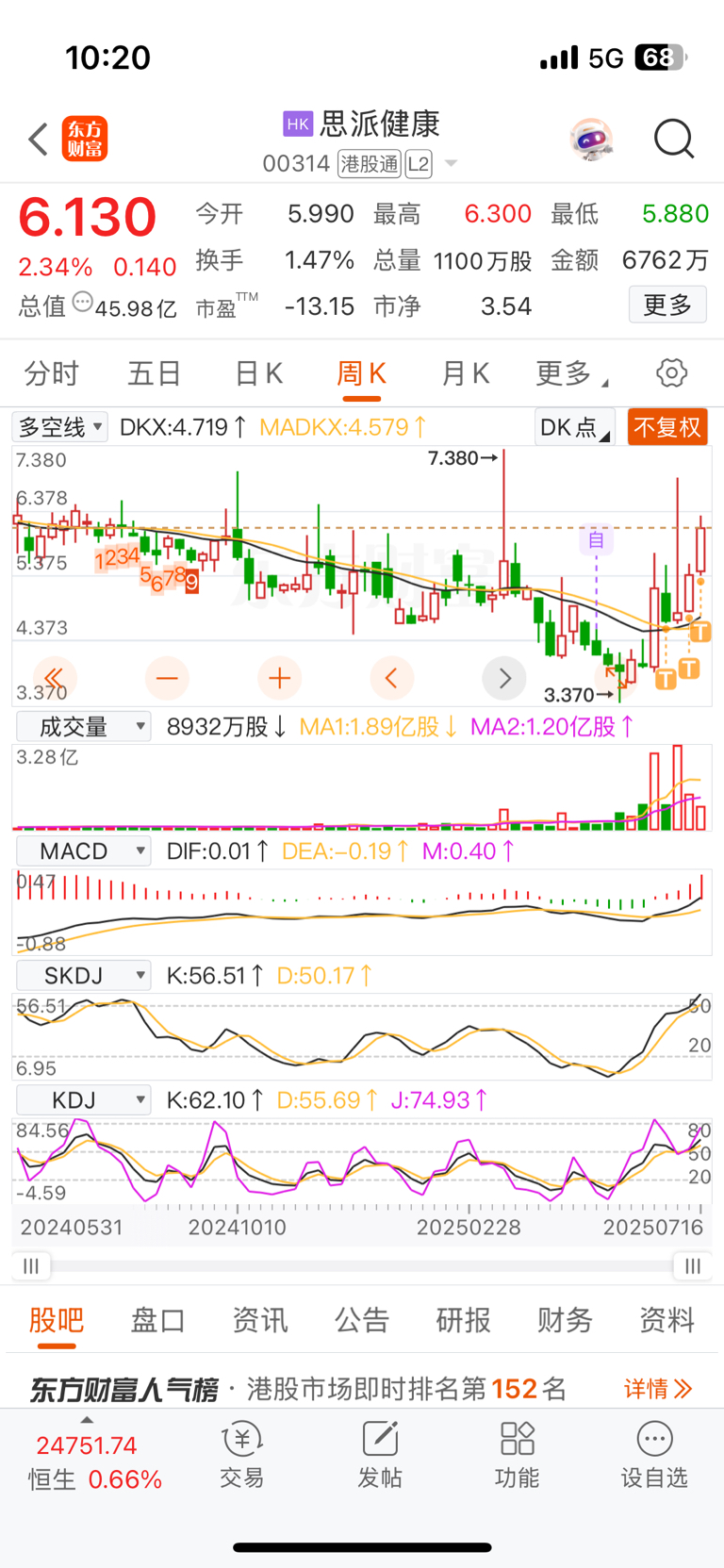Open the SKDJ indicator dropdown

(x=84, y=975)
